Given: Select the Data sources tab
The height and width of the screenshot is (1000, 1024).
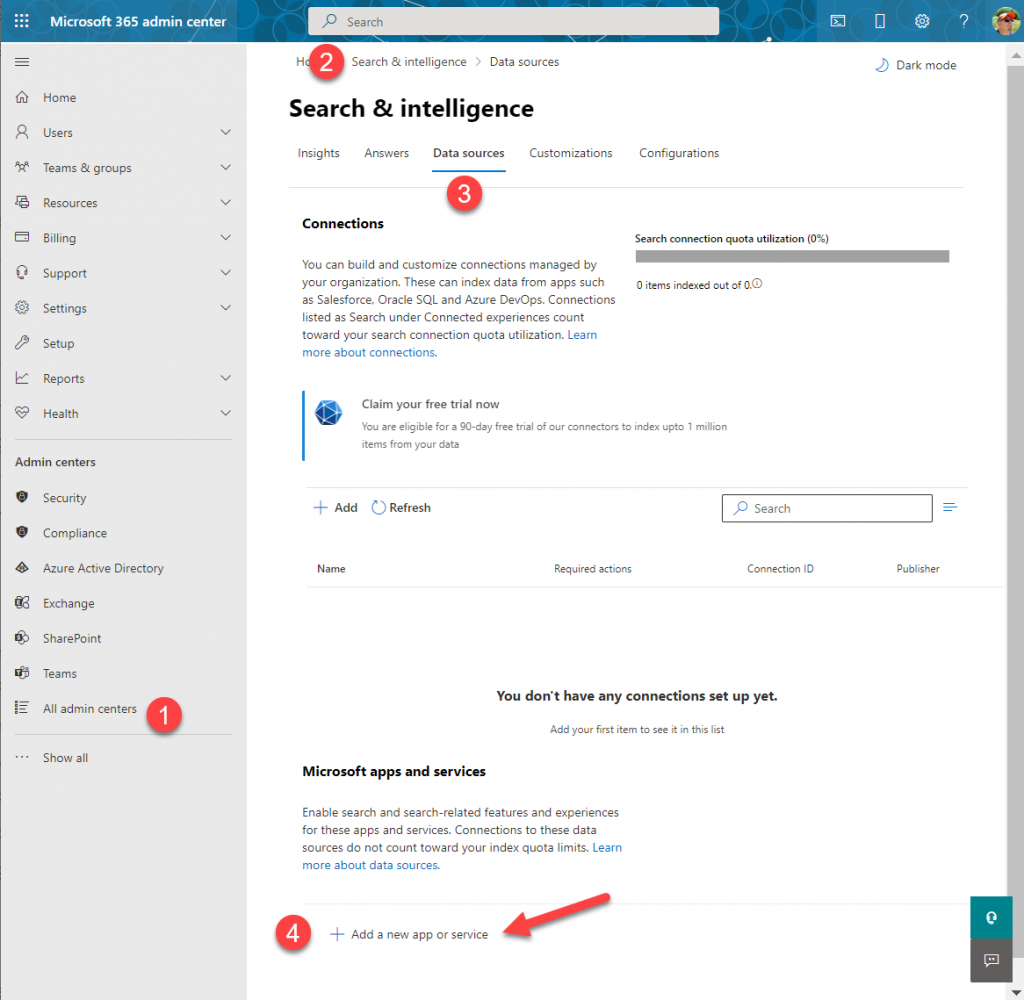Looking at the screenshot, I should click(468, 153).
